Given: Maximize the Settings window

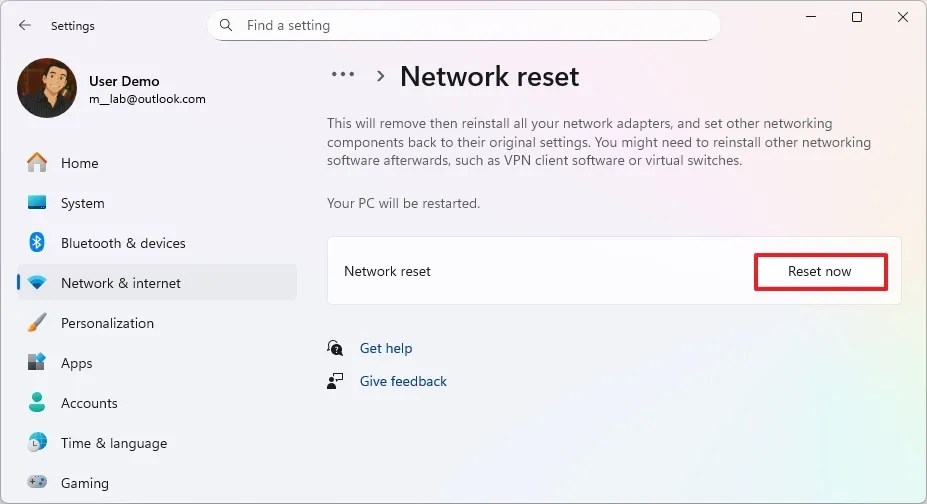Looking at the screenshot, I should coord(857,17).
